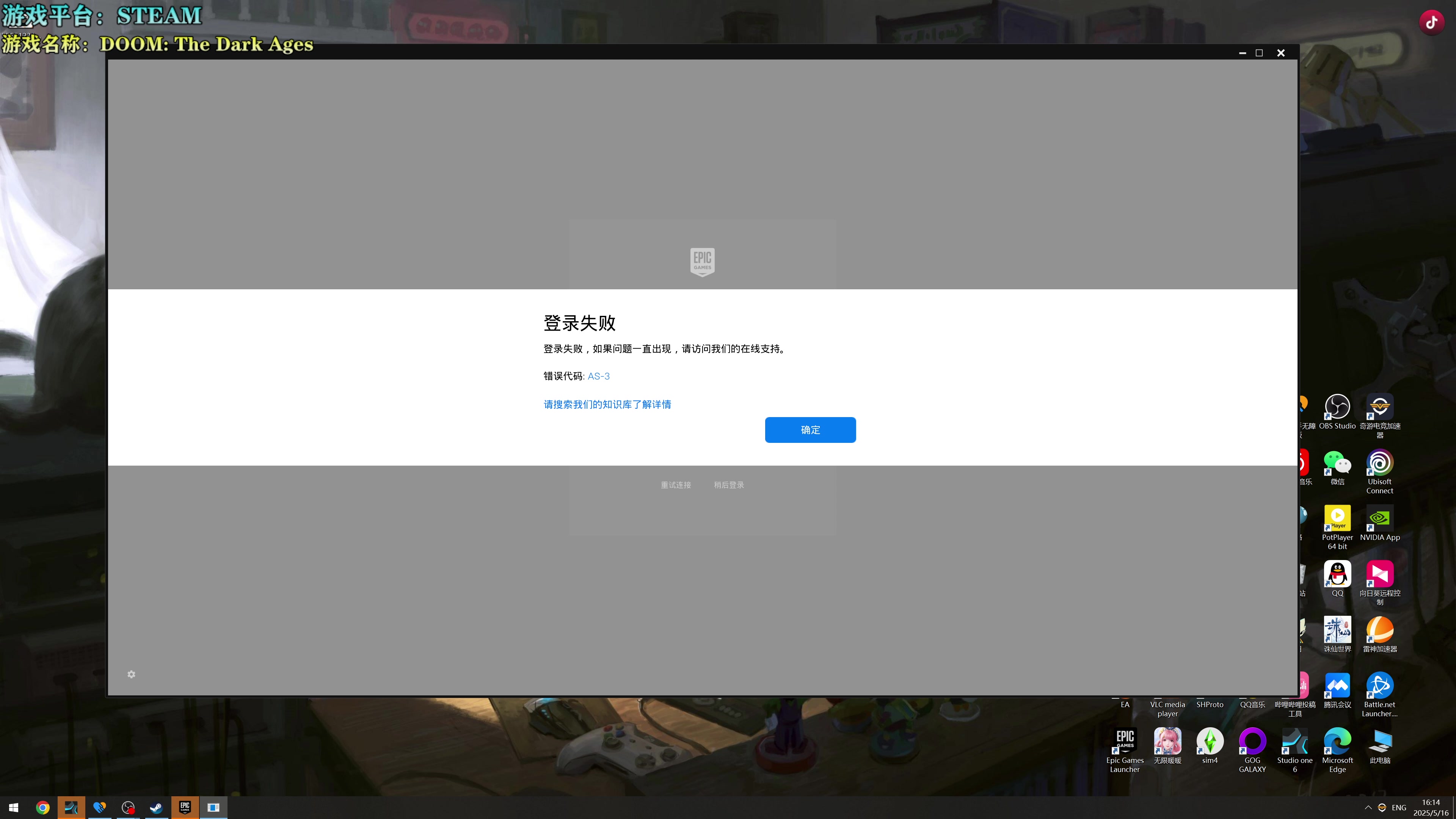
Task: Switch to Studio One in the taskbar
Action: click(71, 808)
